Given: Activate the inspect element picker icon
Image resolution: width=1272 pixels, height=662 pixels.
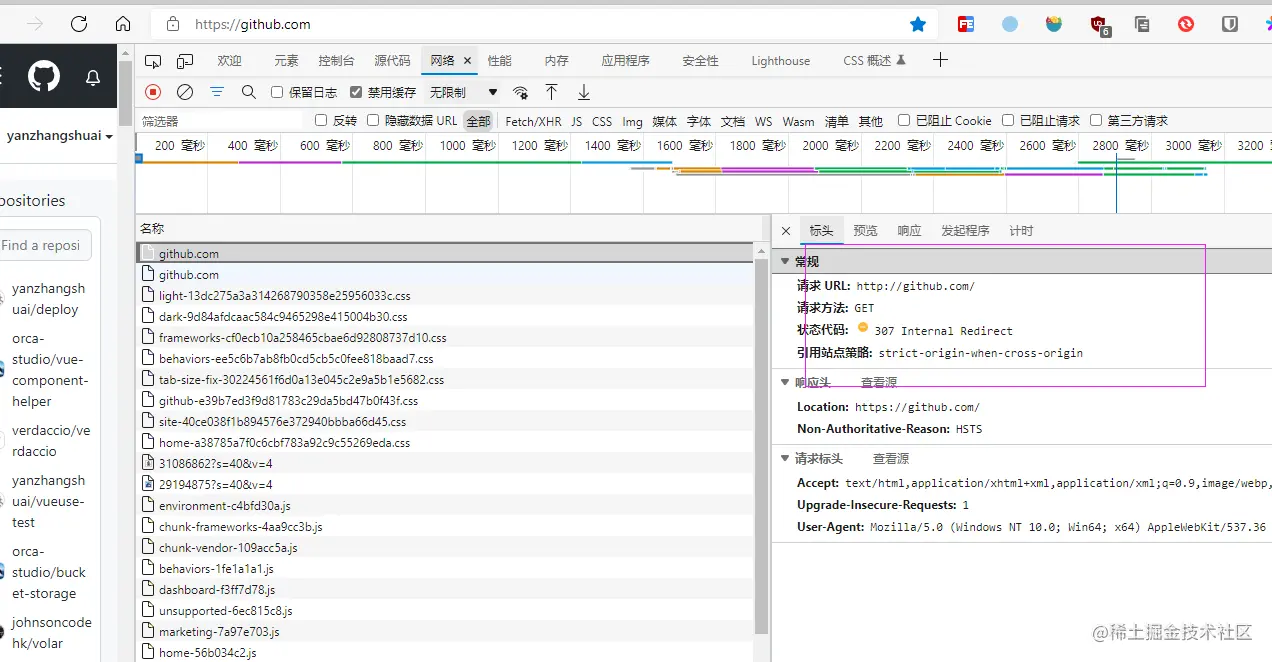Looking at the screenshot, I should coord(153,61).
